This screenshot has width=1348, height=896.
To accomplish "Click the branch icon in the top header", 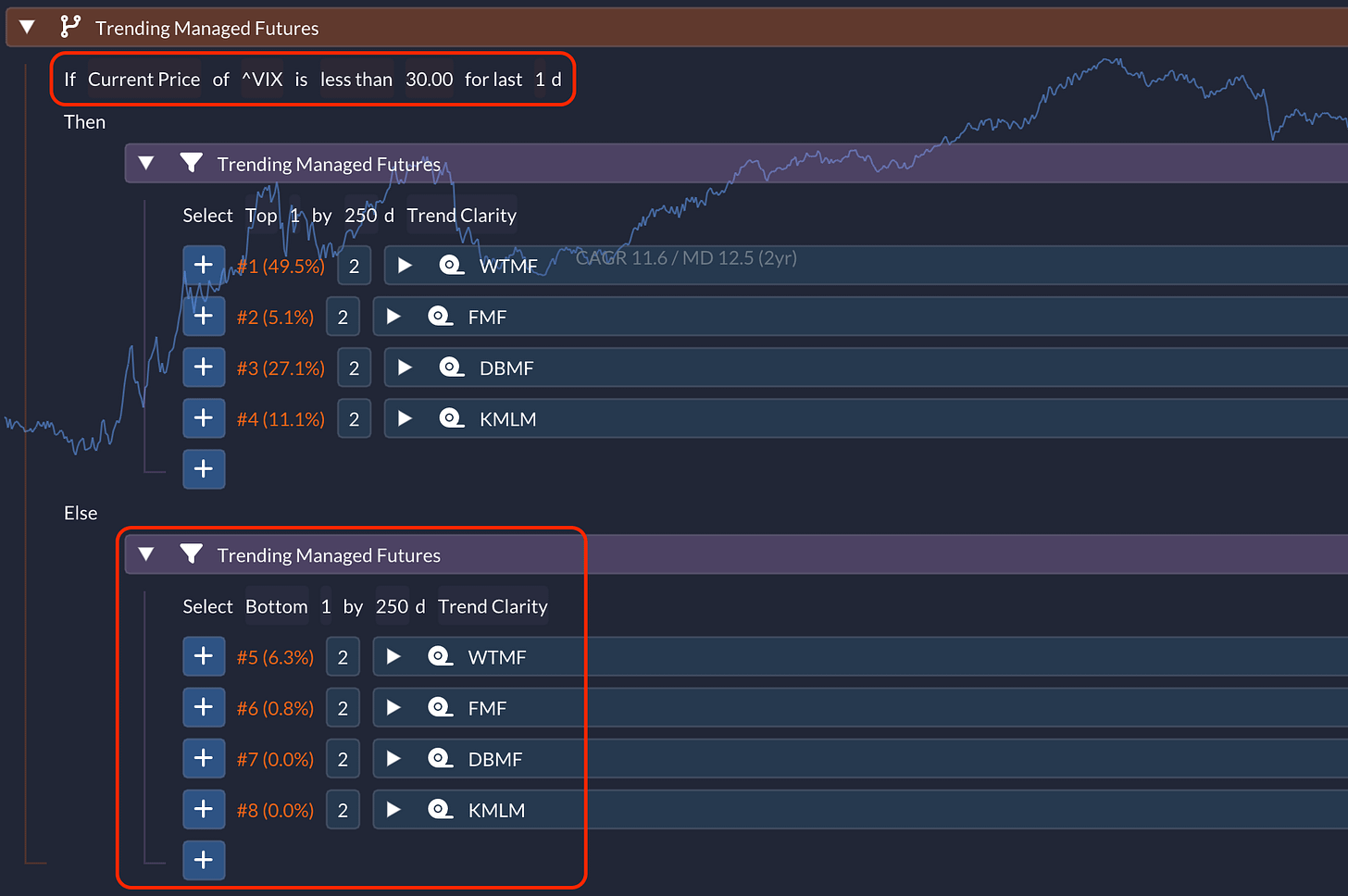I will pos(69,27).
